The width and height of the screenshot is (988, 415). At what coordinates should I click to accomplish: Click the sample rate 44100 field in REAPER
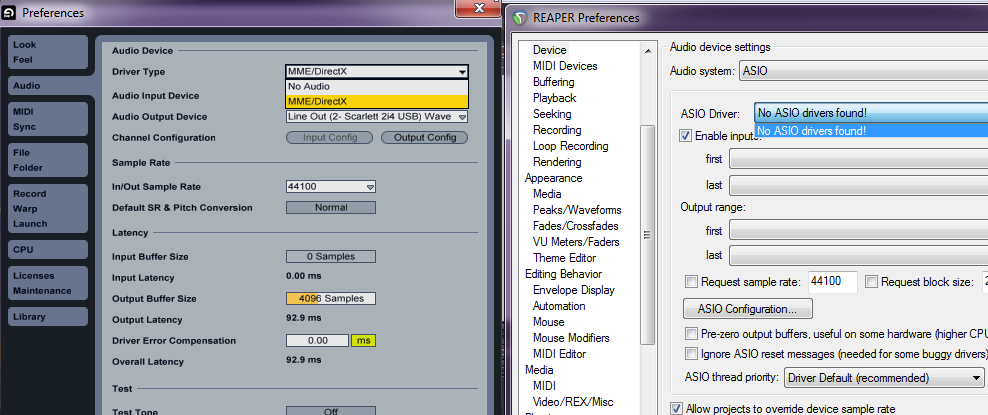[832, 282]
